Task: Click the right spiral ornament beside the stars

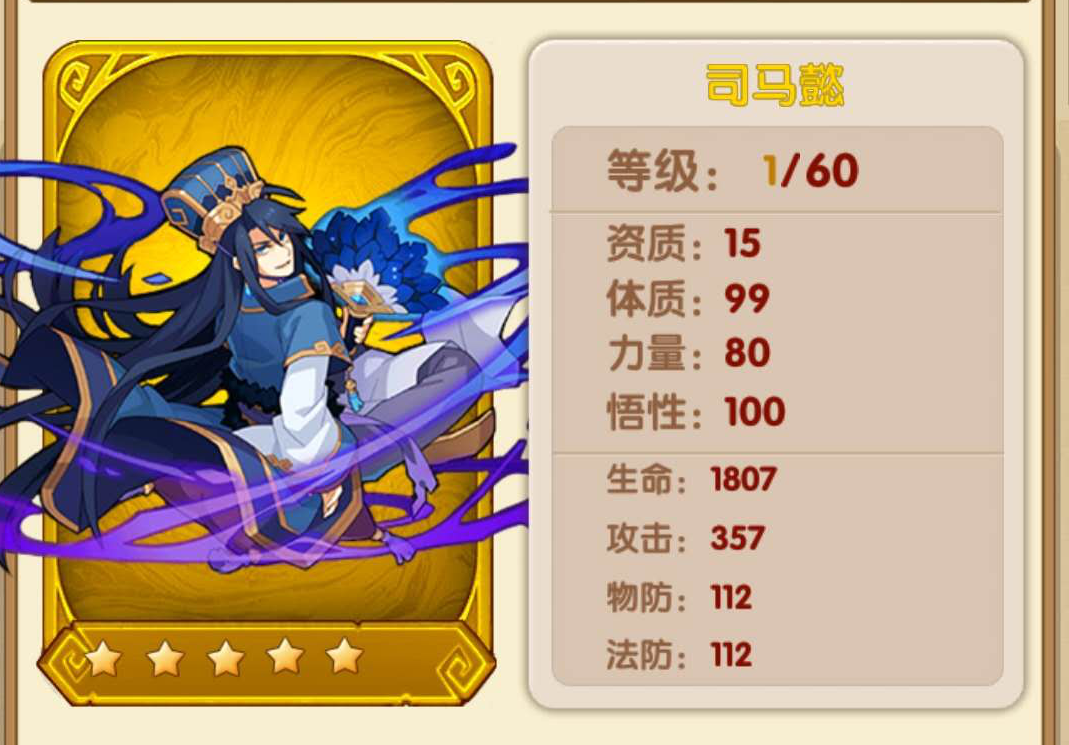Action: 464,663
